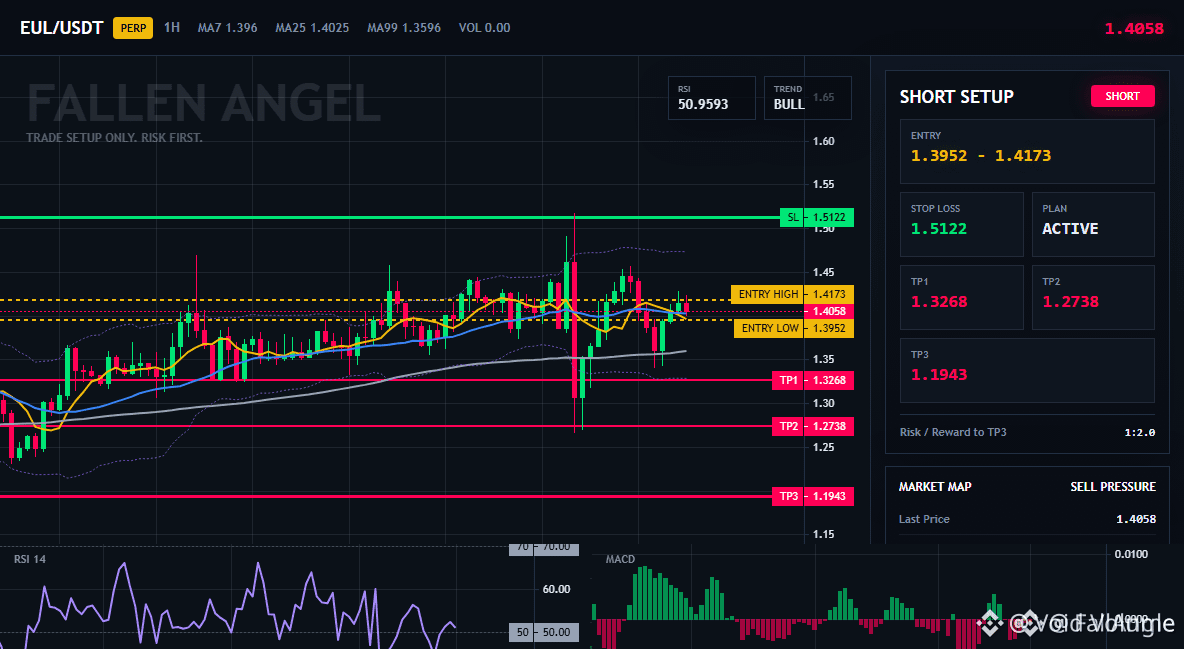Click the ENTRY range 1.3952 - 1.4173
Screen dimensions: 1184x649
pos(980,156)
